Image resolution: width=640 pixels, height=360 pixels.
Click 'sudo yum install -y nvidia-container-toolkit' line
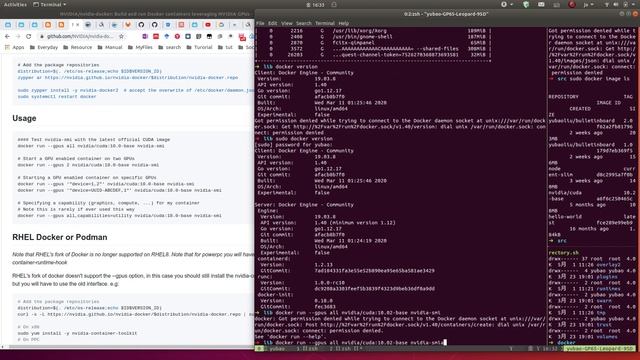tap(77, 333)
